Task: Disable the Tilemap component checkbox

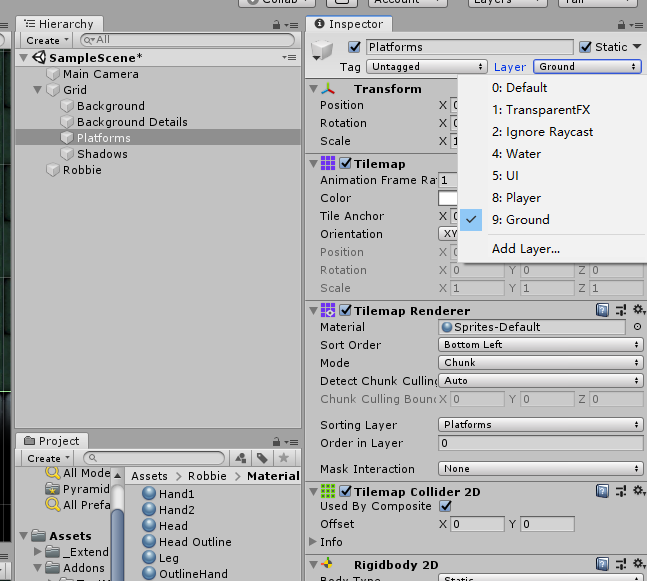Action: click(345, 163)
